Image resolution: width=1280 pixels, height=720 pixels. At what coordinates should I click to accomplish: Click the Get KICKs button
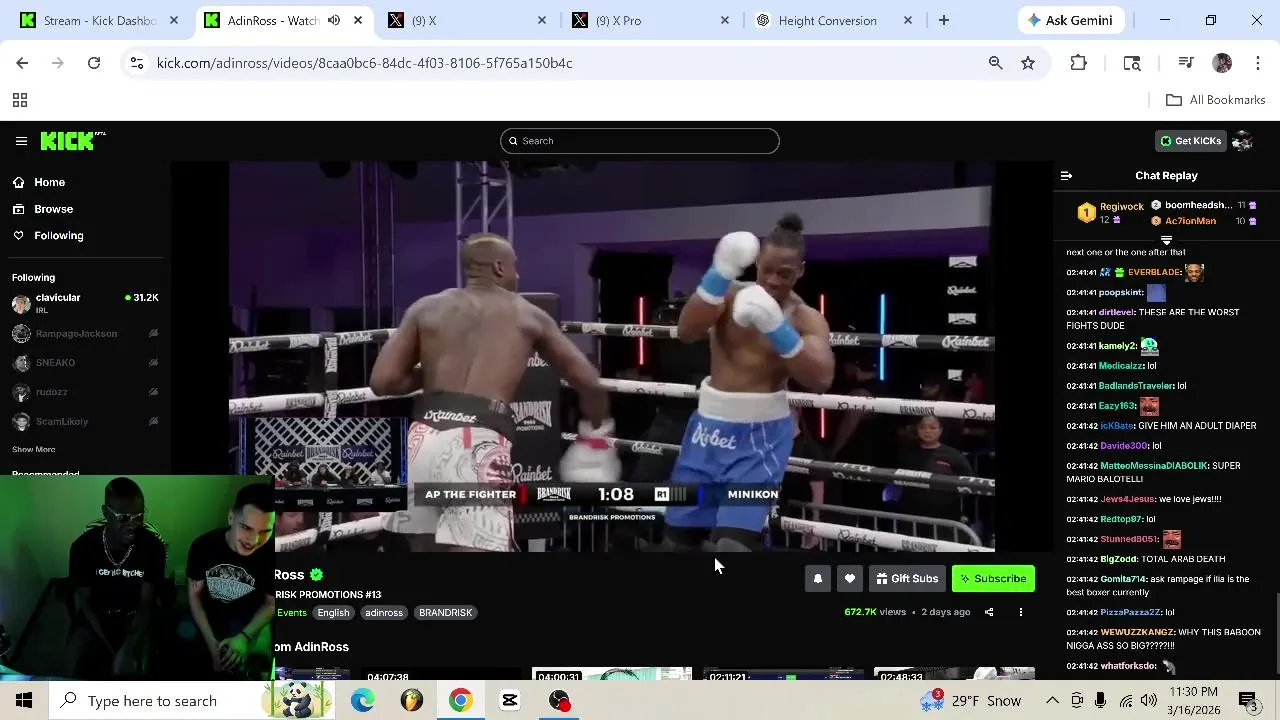(x=1190, y=141)
